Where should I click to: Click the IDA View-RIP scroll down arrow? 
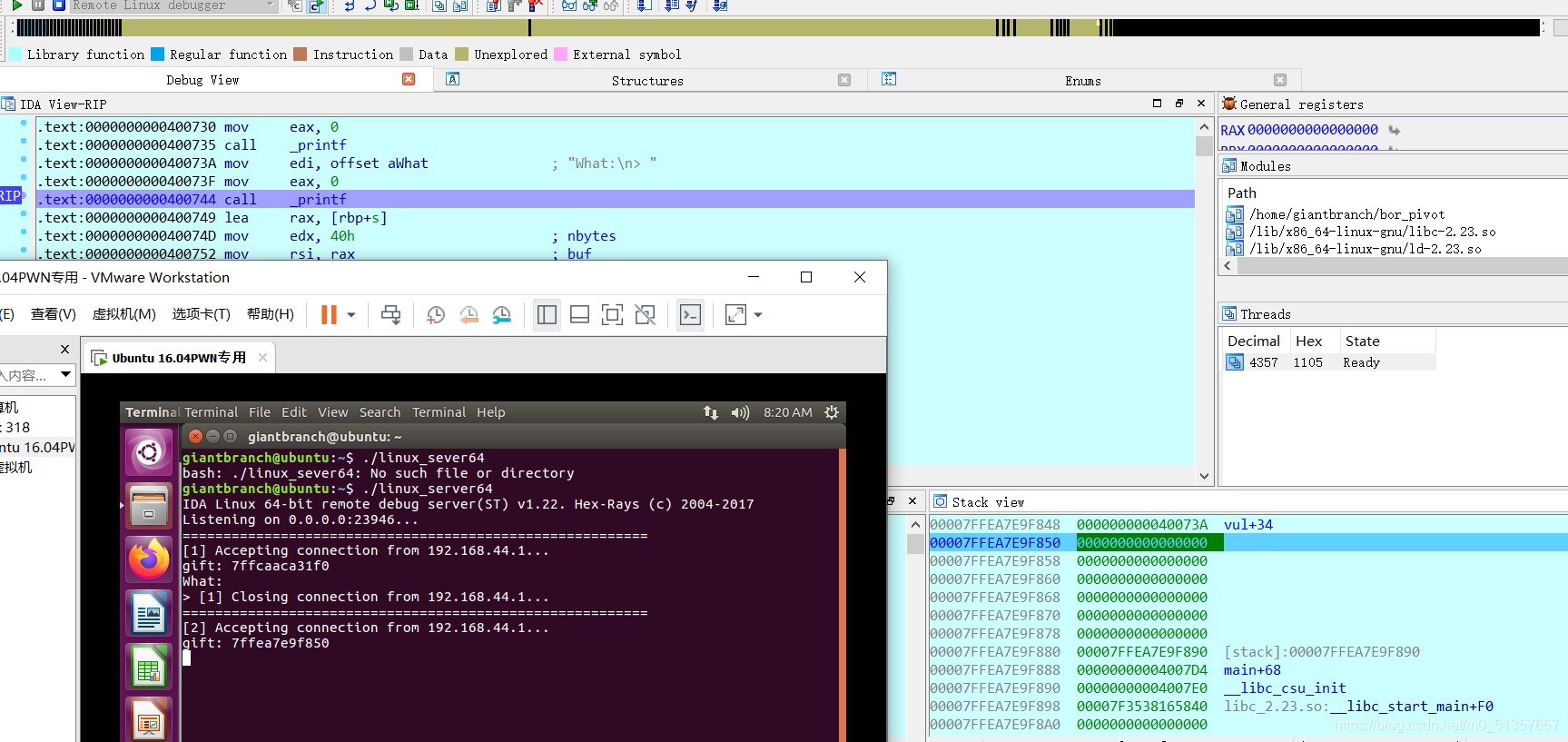1204,475
